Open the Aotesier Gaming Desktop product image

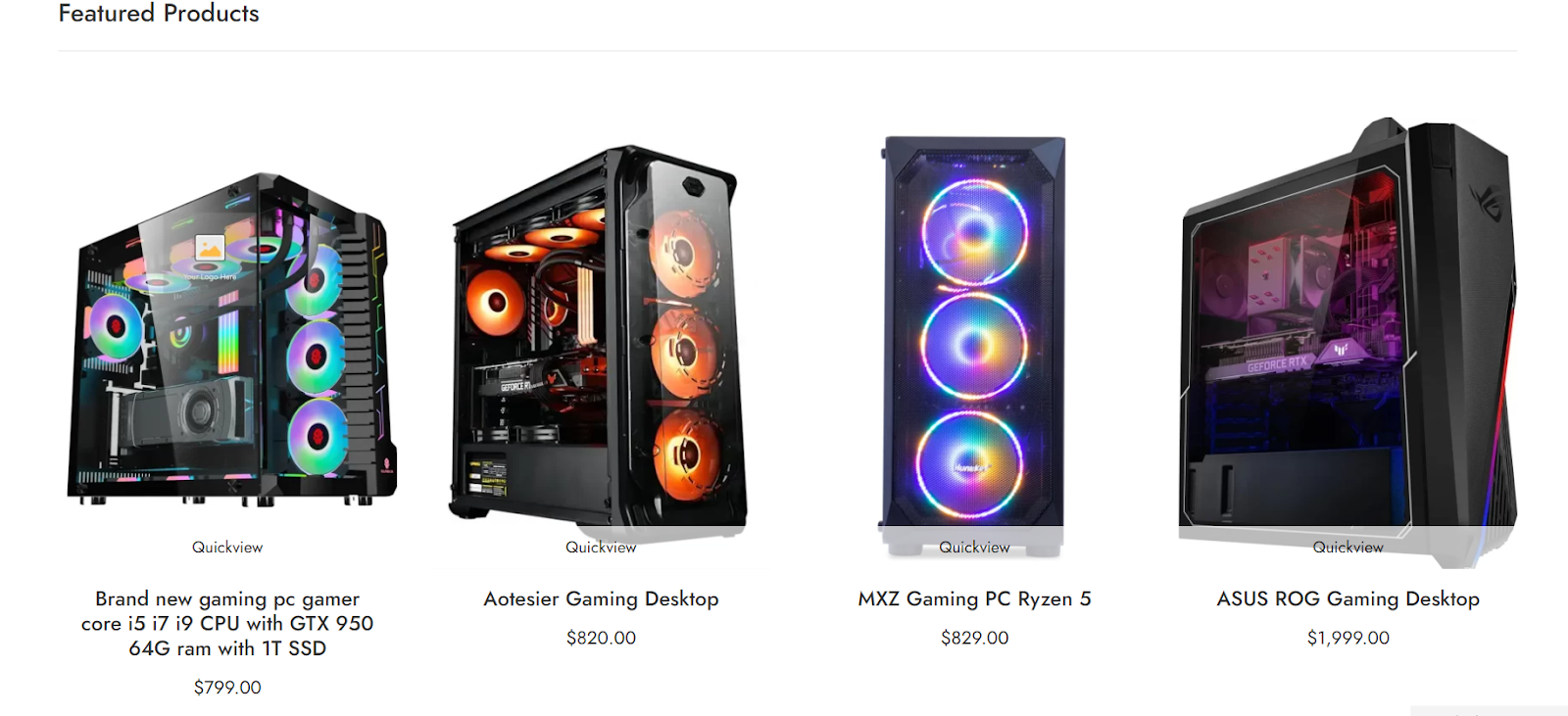coord(598,338)
